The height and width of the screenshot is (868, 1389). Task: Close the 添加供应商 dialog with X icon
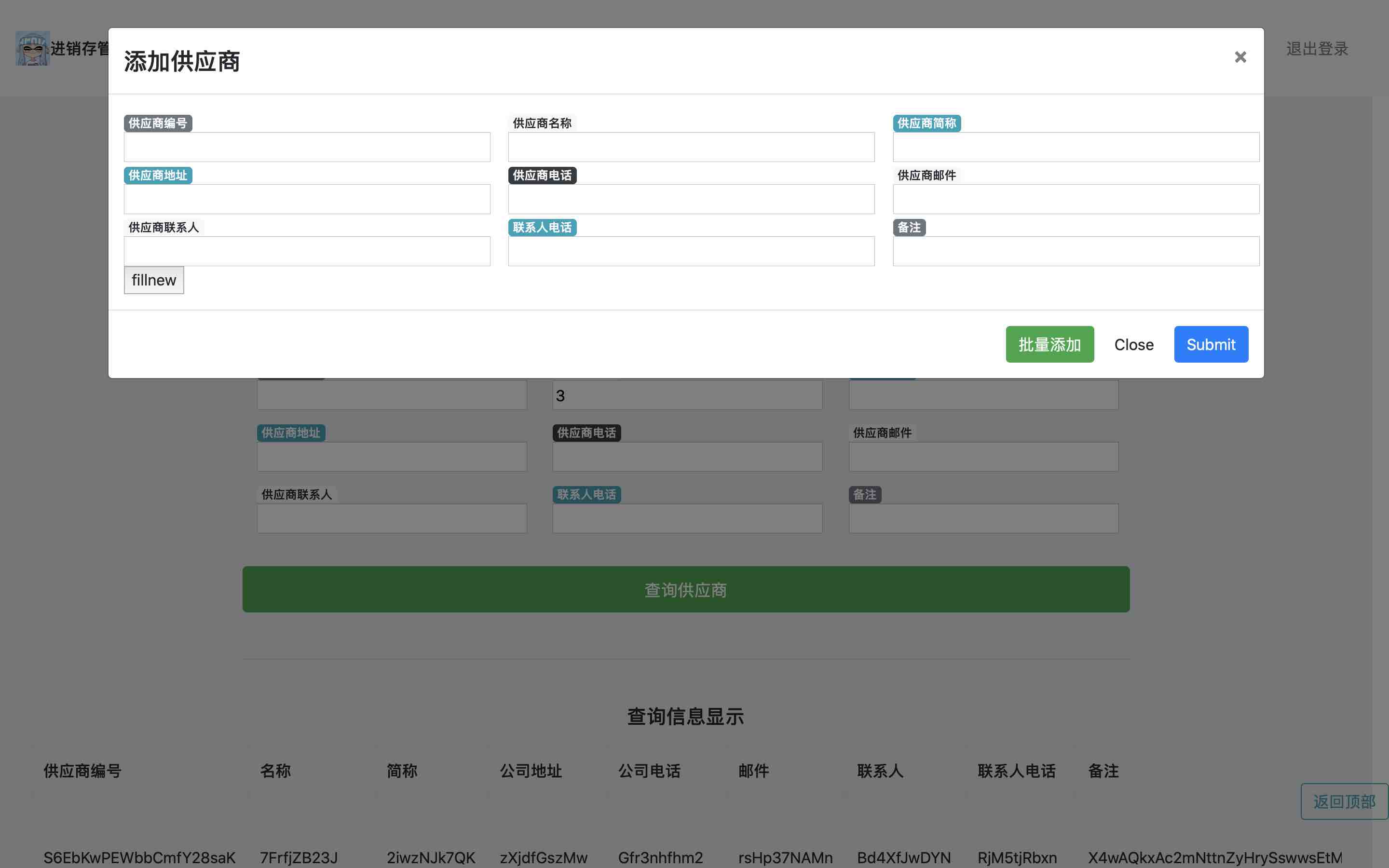(x=1240, y=57)
